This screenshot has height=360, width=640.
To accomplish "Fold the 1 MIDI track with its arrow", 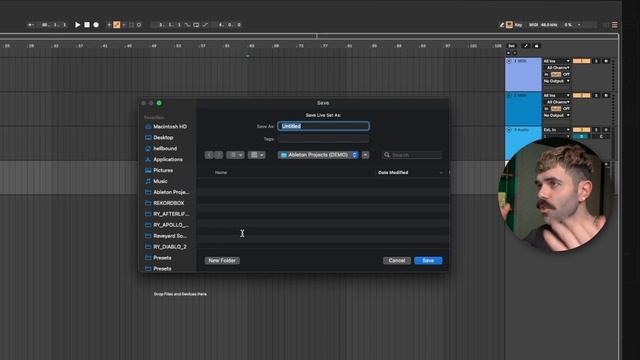I will (509, 61).
